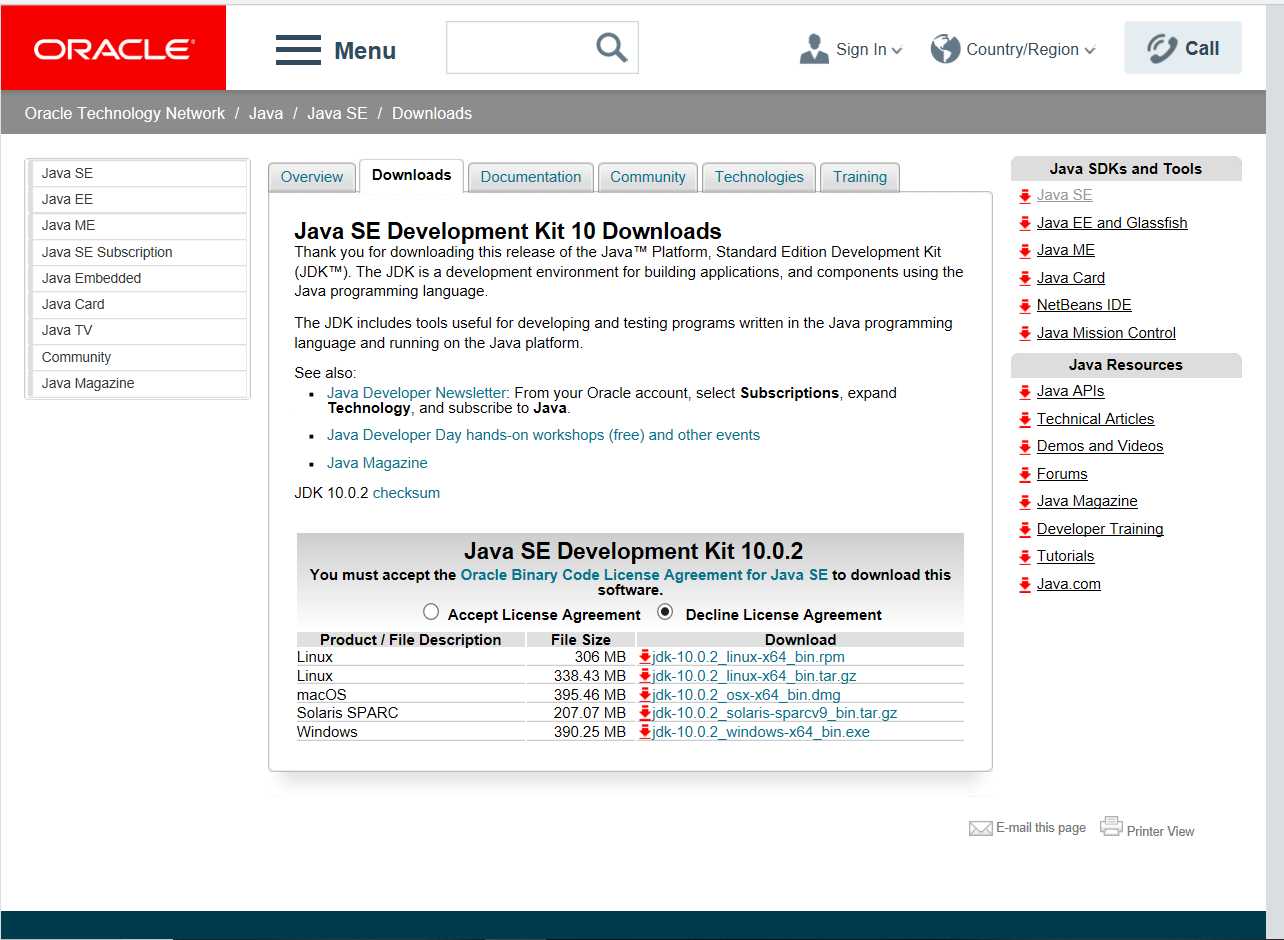This screenshot has width=1284, height=940.
Task: Click red arrow icon for linux-x64_bin.rpm
Action: 645,657
